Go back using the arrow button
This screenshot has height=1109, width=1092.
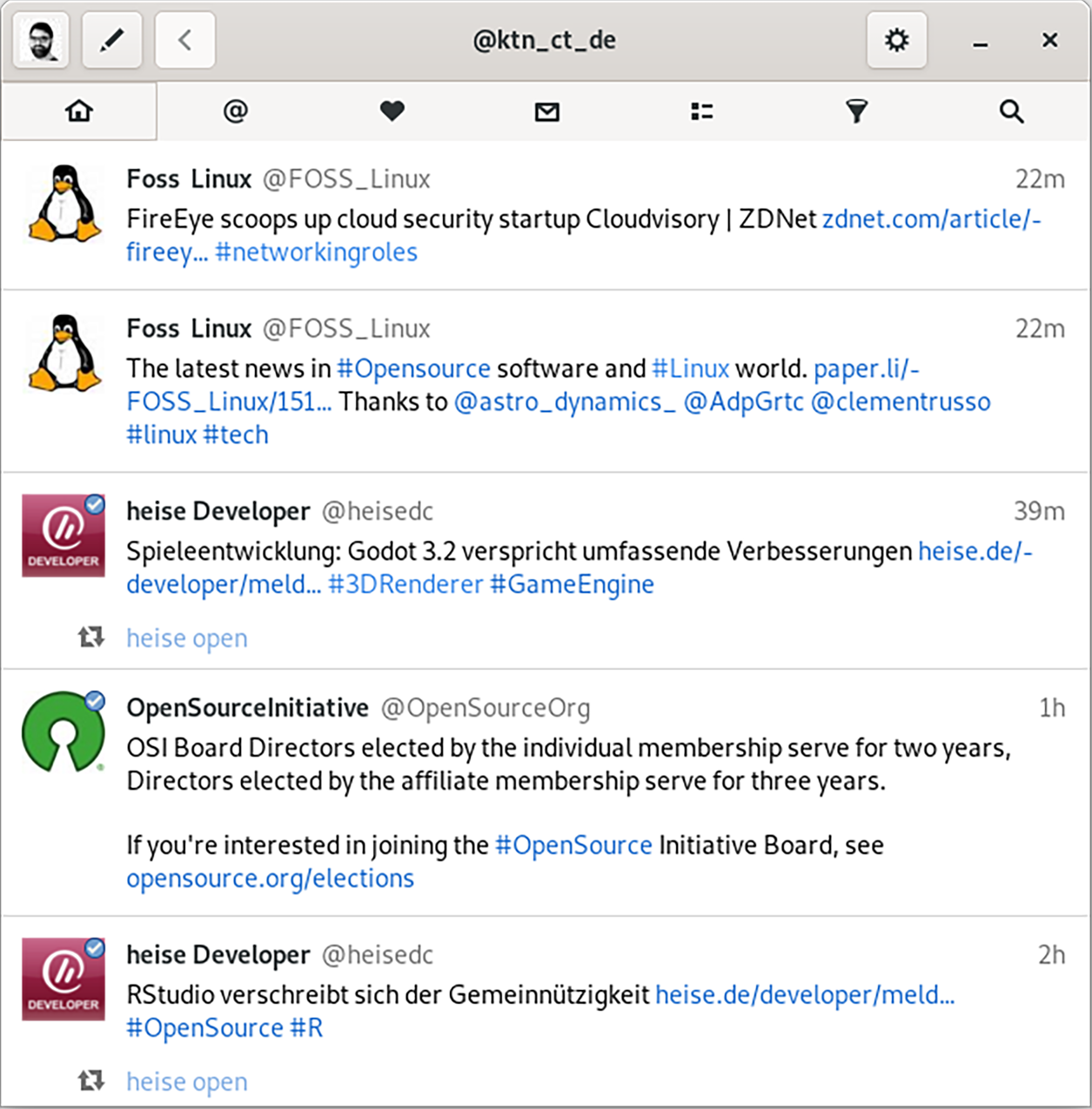click(185, 40)
